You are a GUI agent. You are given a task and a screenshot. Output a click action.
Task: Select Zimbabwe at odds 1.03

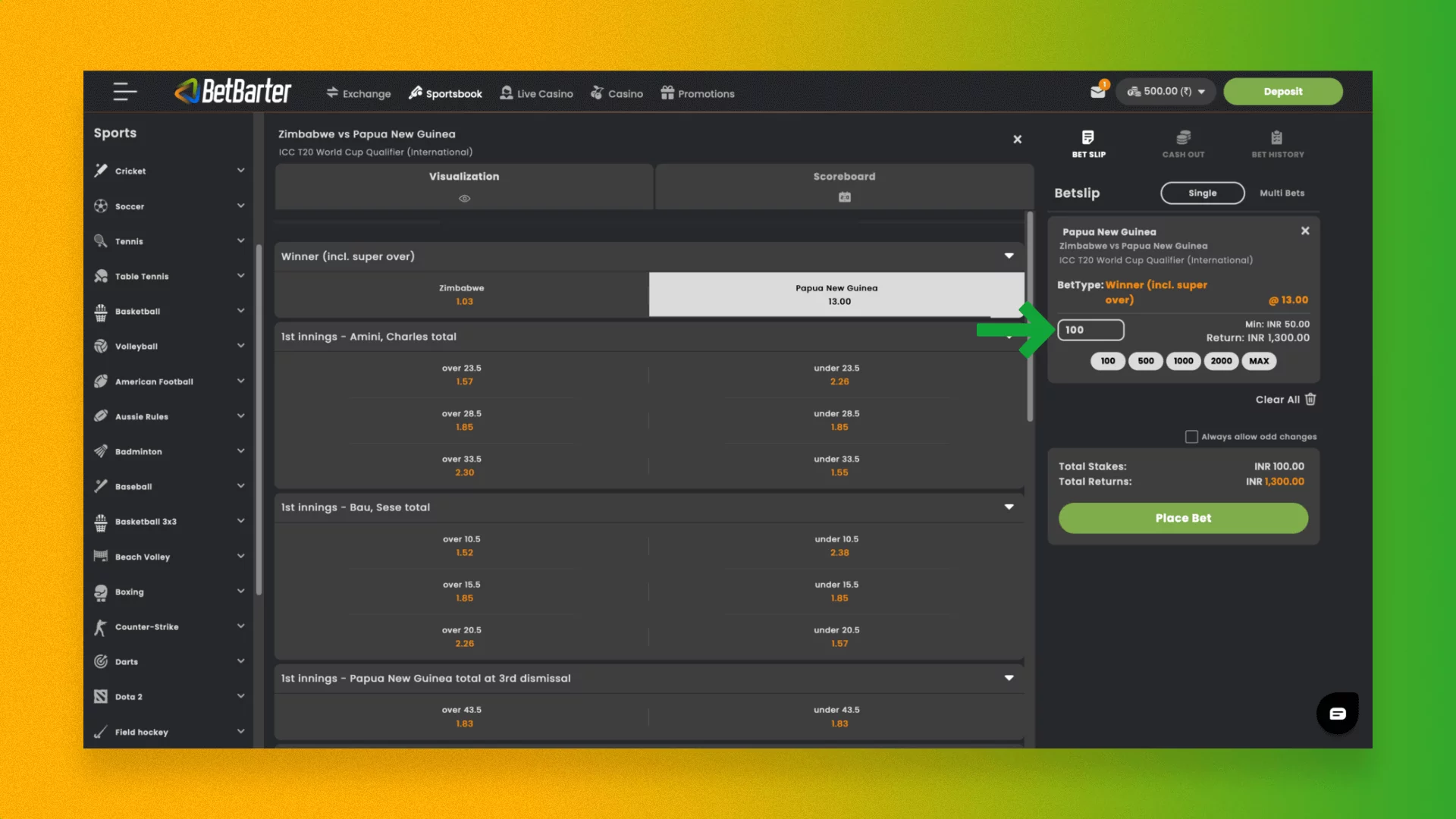pyautogui.click(x=462, y=294)
